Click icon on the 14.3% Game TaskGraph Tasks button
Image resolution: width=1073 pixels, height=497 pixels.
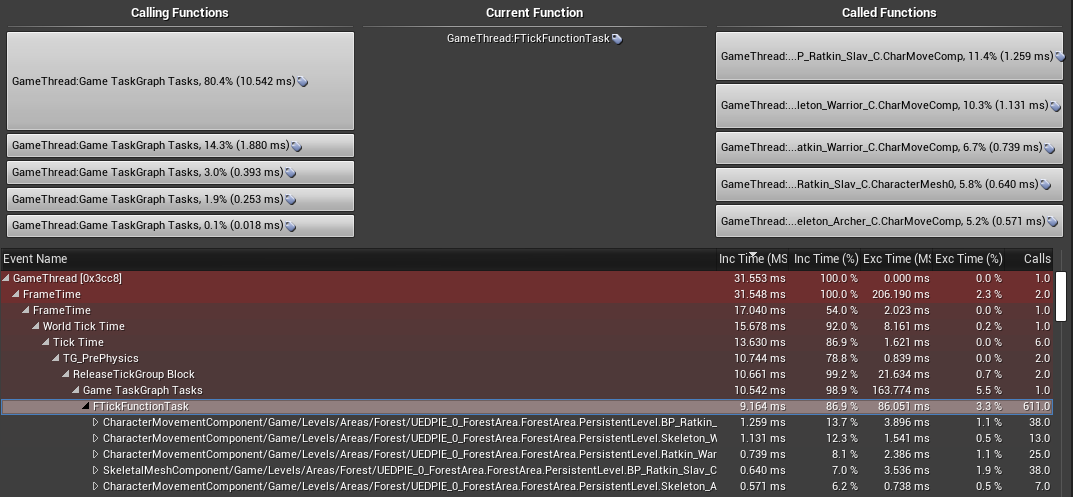tap(296, 146)
